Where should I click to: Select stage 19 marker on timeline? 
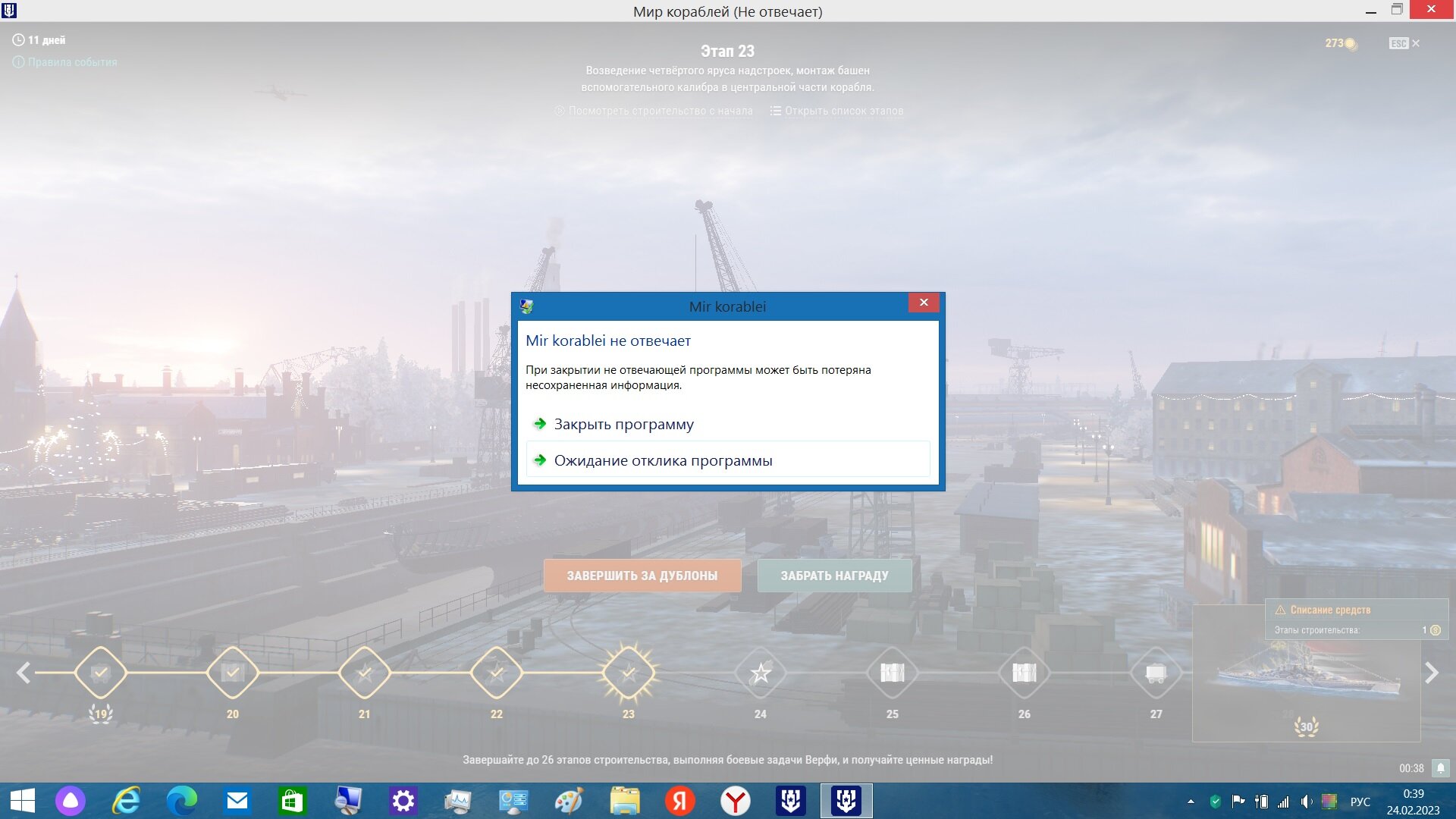click(100, 673)
